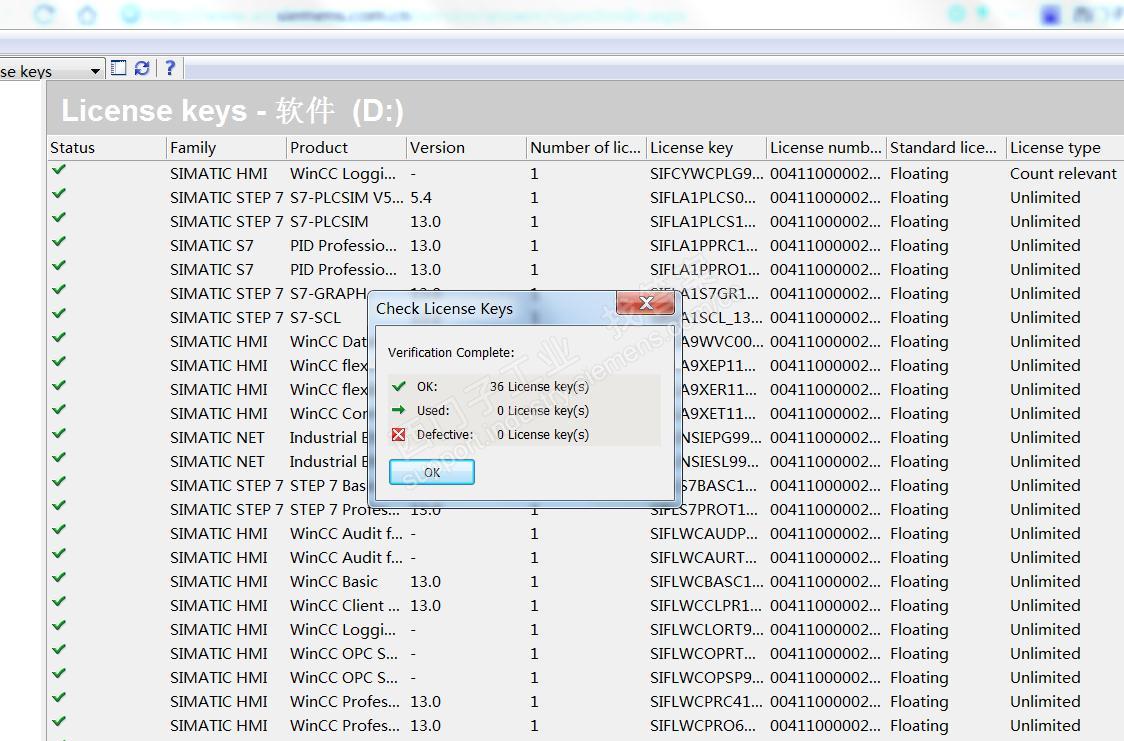
Task: Sort by Status column header
Action: click(107, 148)
